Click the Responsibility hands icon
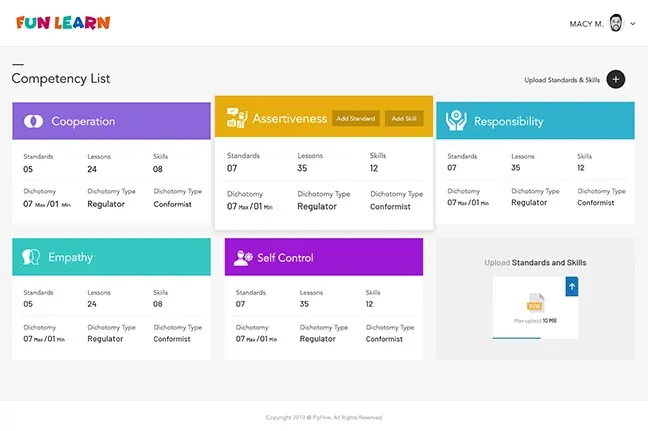 pyautogui.click(x=456, y=121)
